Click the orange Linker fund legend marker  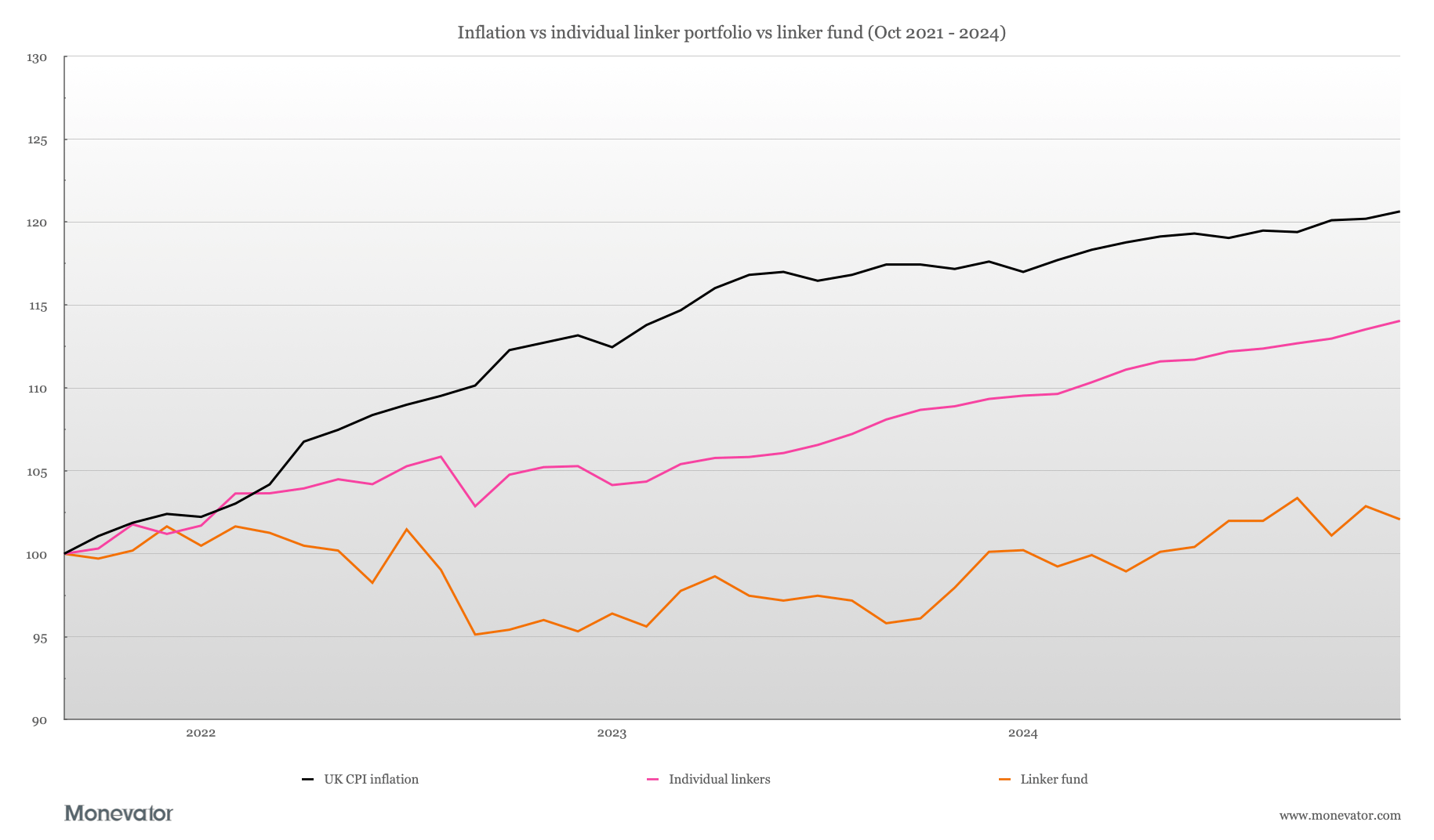pos(1004,780)
